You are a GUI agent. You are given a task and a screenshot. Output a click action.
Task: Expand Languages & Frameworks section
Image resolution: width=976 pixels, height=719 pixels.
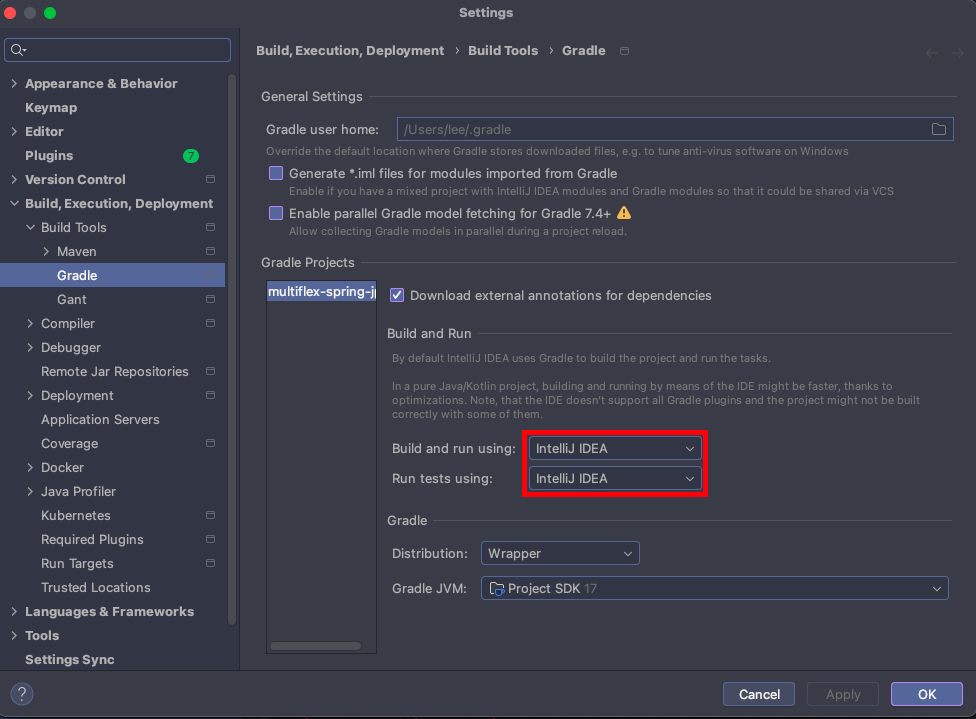[14, 612]
